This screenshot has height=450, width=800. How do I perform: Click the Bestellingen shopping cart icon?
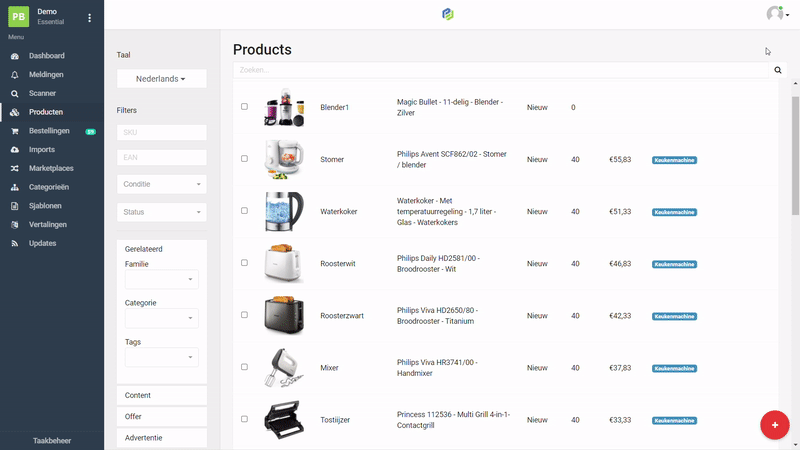(x=14, y=131)
